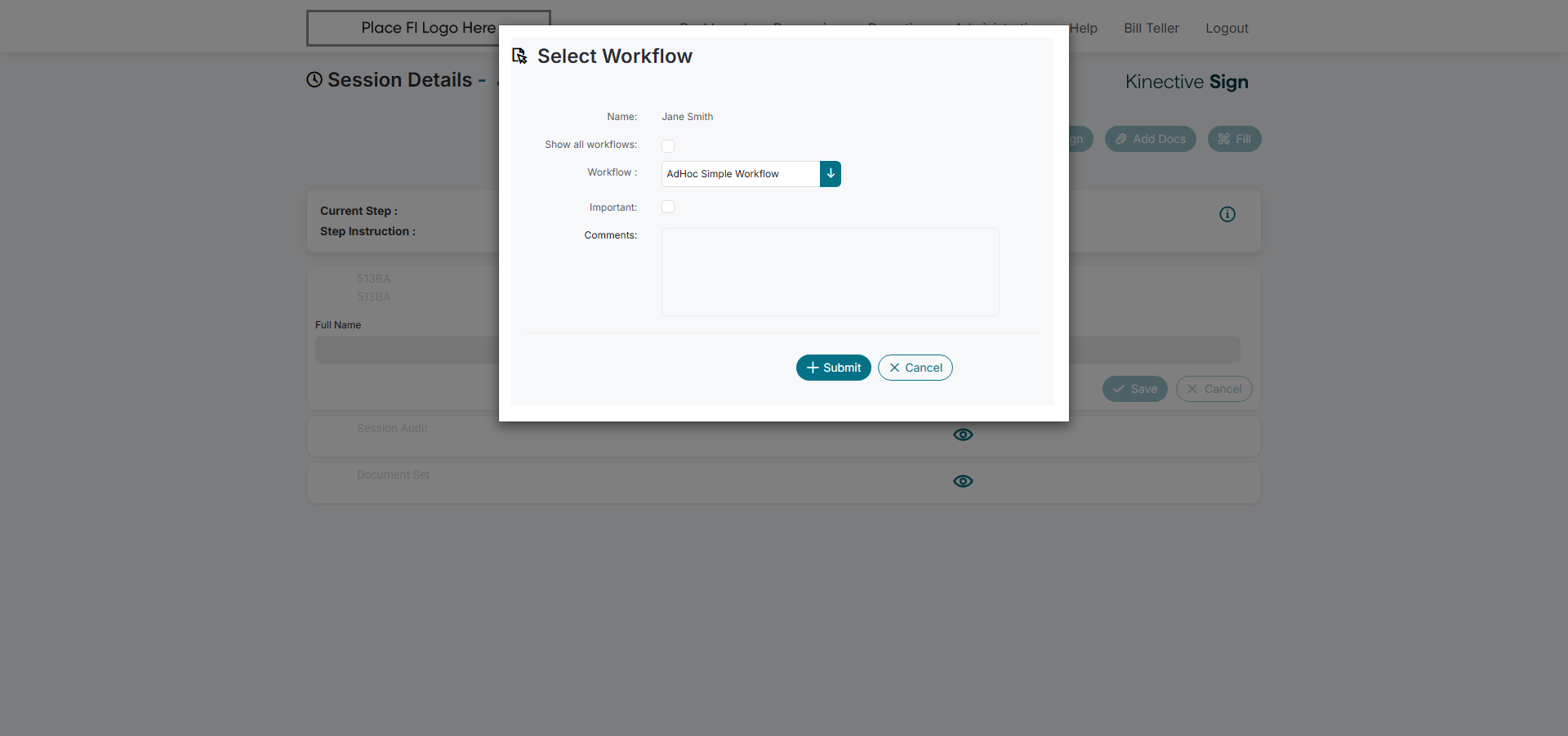Open the Bill Teller user menu
The width and height of the screenshot is (1568, 736).
pos(1151,28)
